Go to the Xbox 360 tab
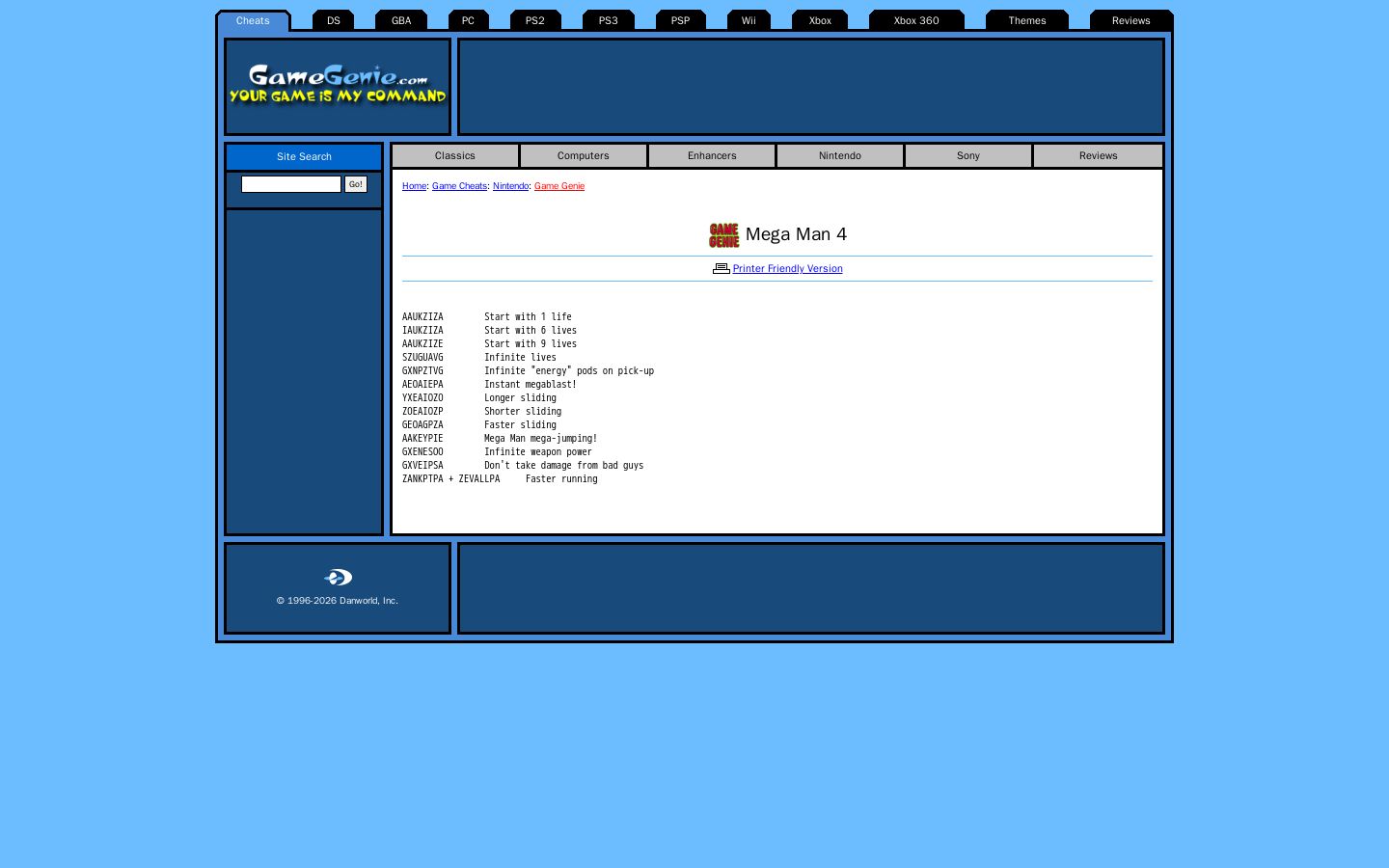1389x868 pixels. [x=916, y=21]
